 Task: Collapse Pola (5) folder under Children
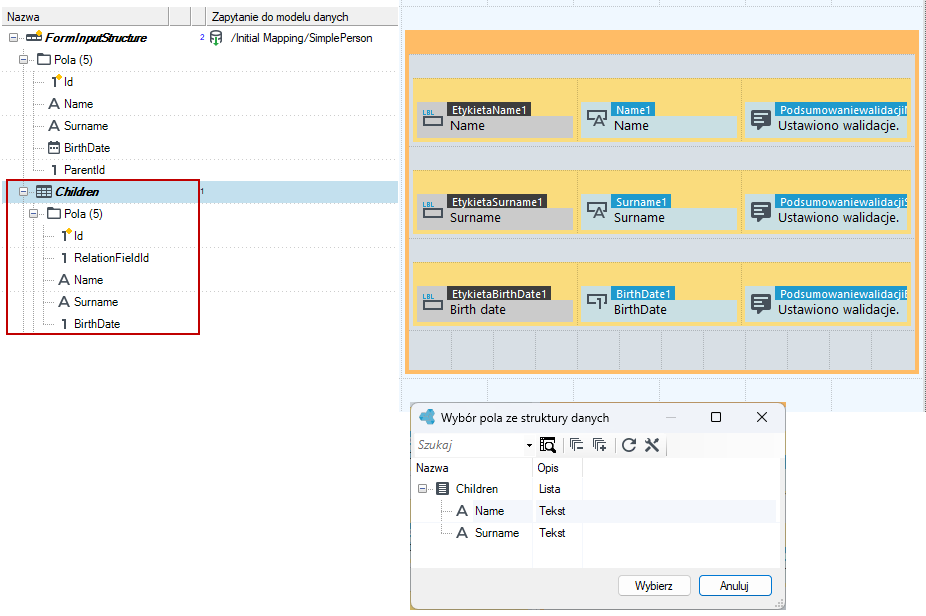pos(33,213)
